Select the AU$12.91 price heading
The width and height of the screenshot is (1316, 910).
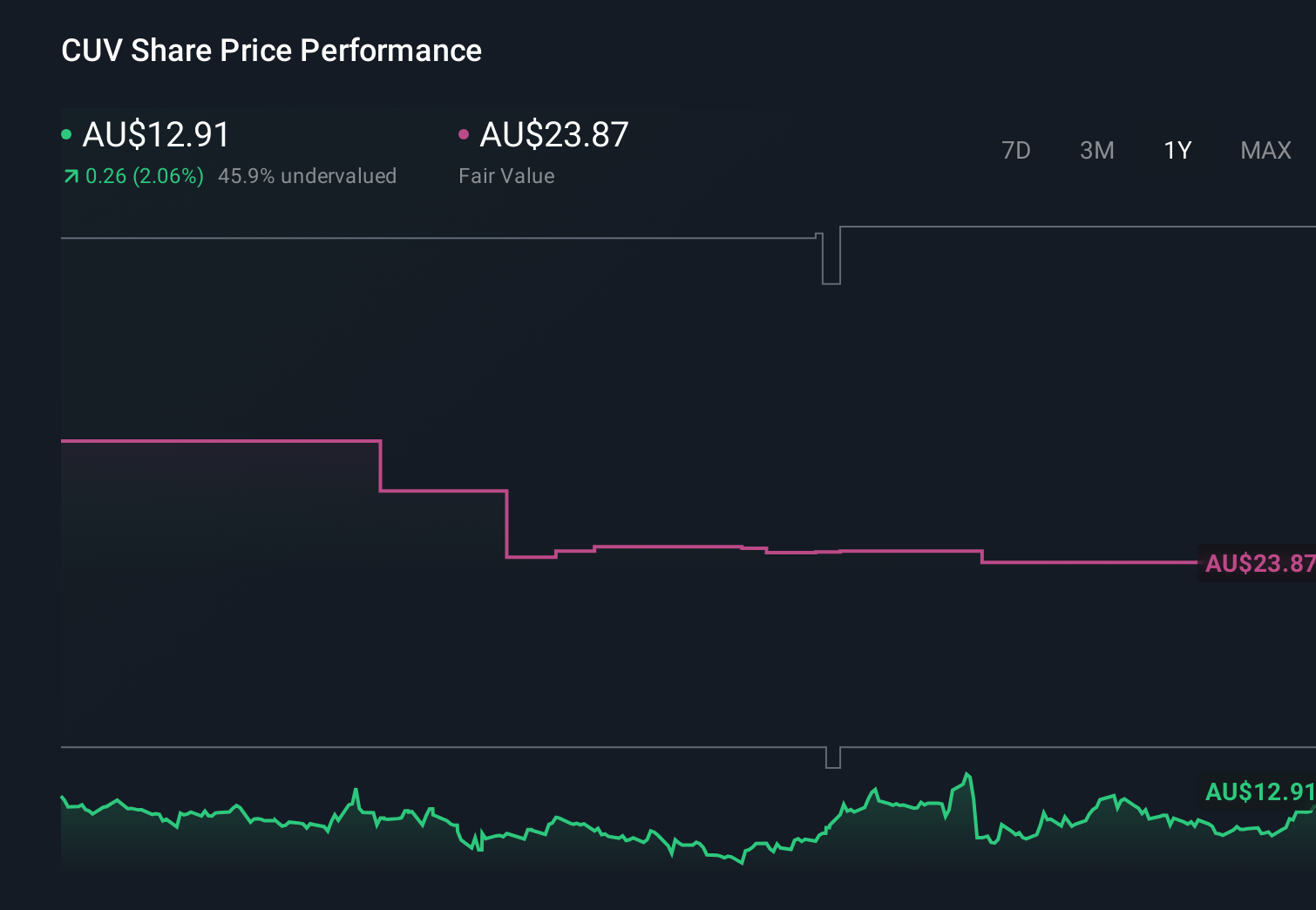point(155,134)
